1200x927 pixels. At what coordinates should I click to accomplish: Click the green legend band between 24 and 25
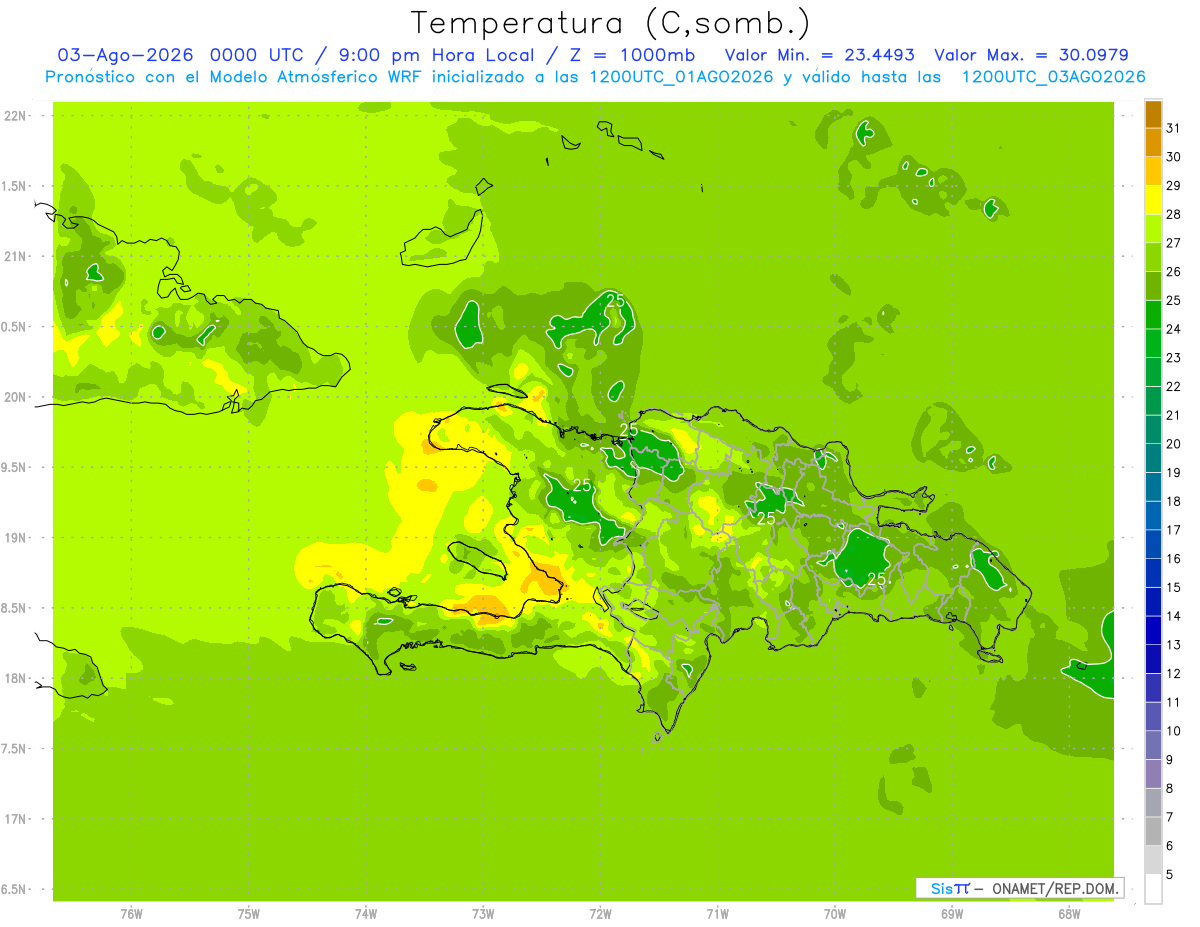(1153, 315)
